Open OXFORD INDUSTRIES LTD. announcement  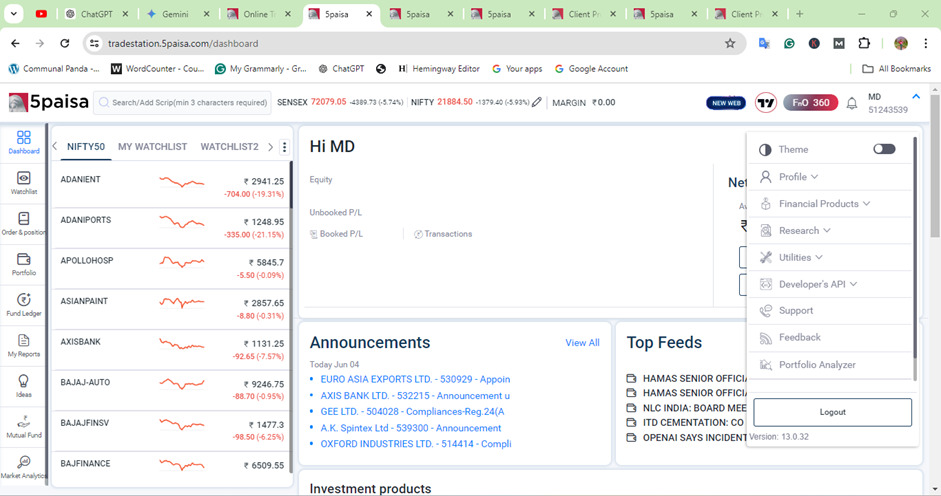point(416,444)
